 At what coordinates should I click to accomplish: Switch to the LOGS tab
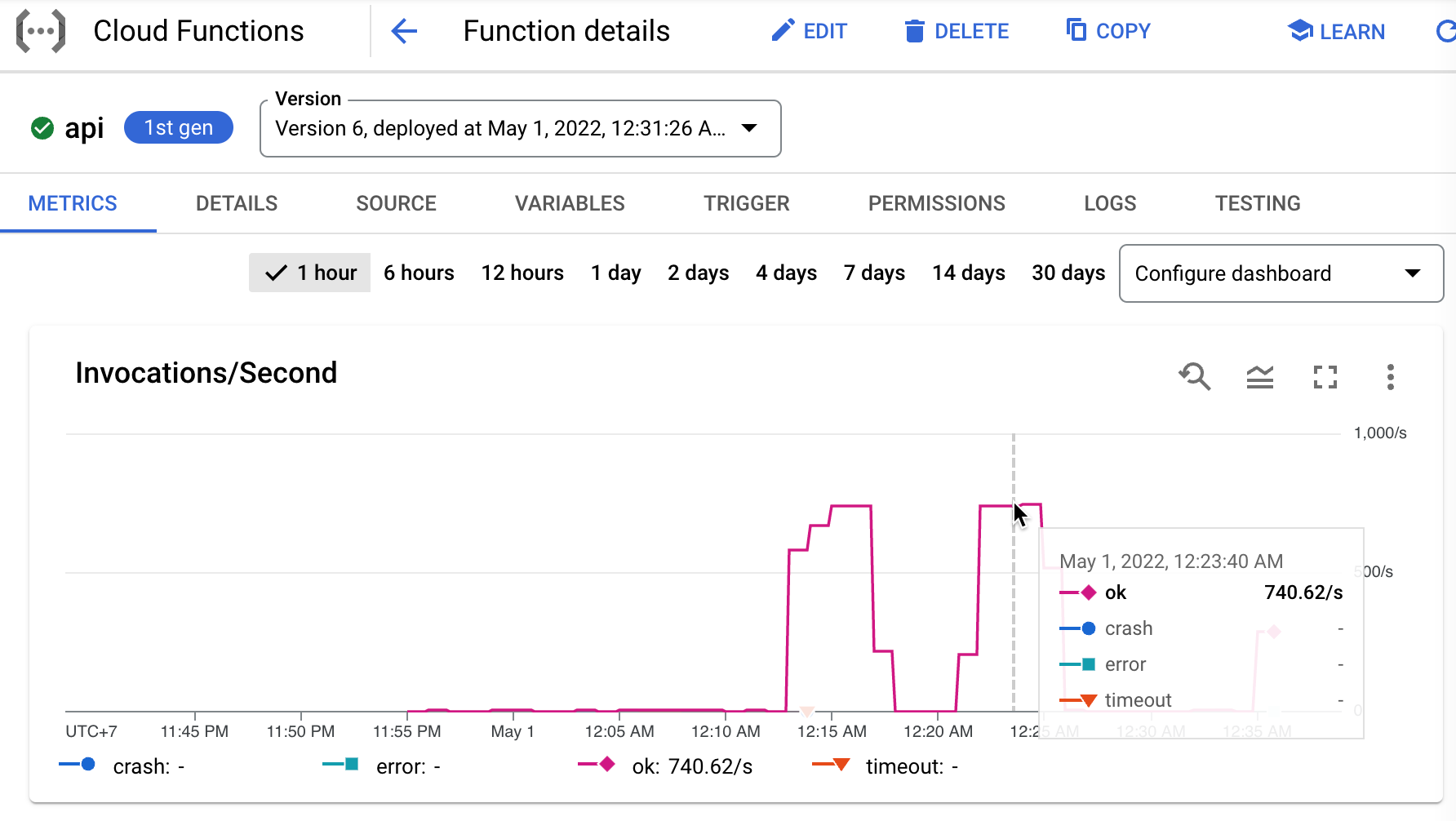click(x=1110, y=203)
